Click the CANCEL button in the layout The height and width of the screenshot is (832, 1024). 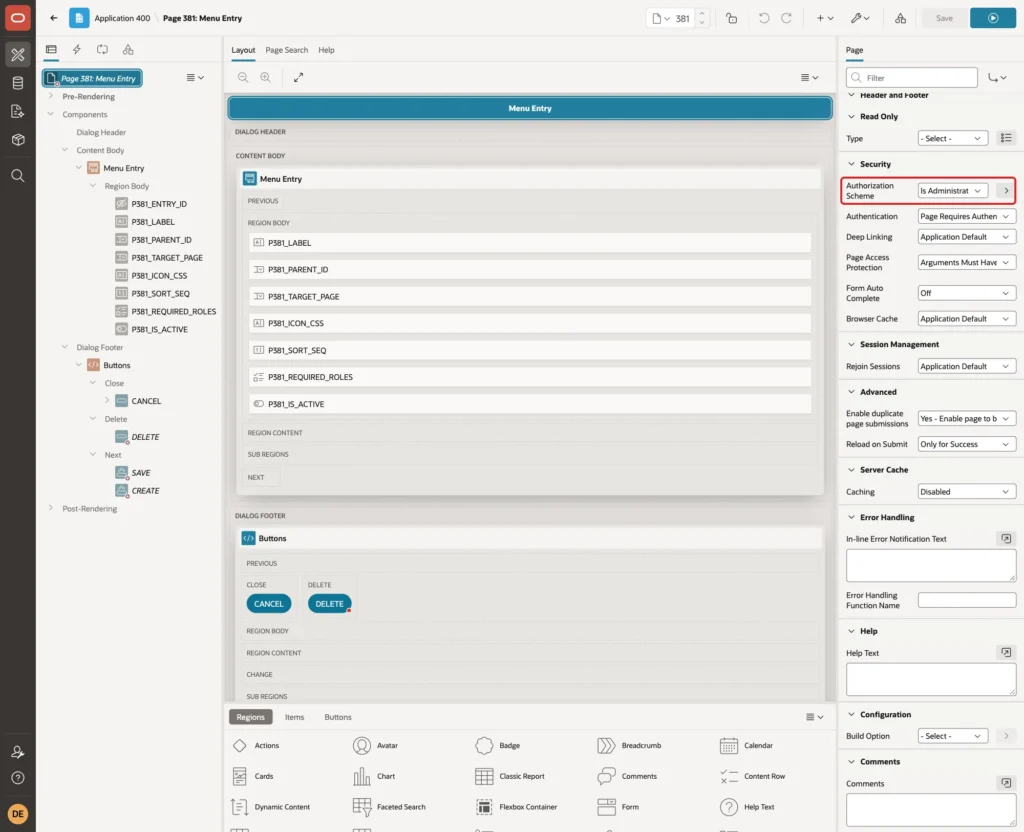(x=268, y=604)
